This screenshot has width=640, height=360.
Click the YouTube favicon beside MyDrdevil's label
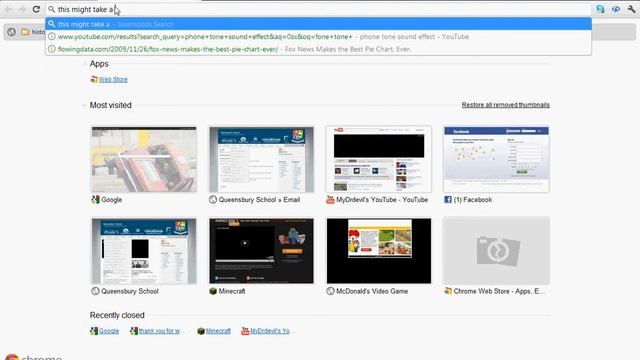click(x=330, y=200)
